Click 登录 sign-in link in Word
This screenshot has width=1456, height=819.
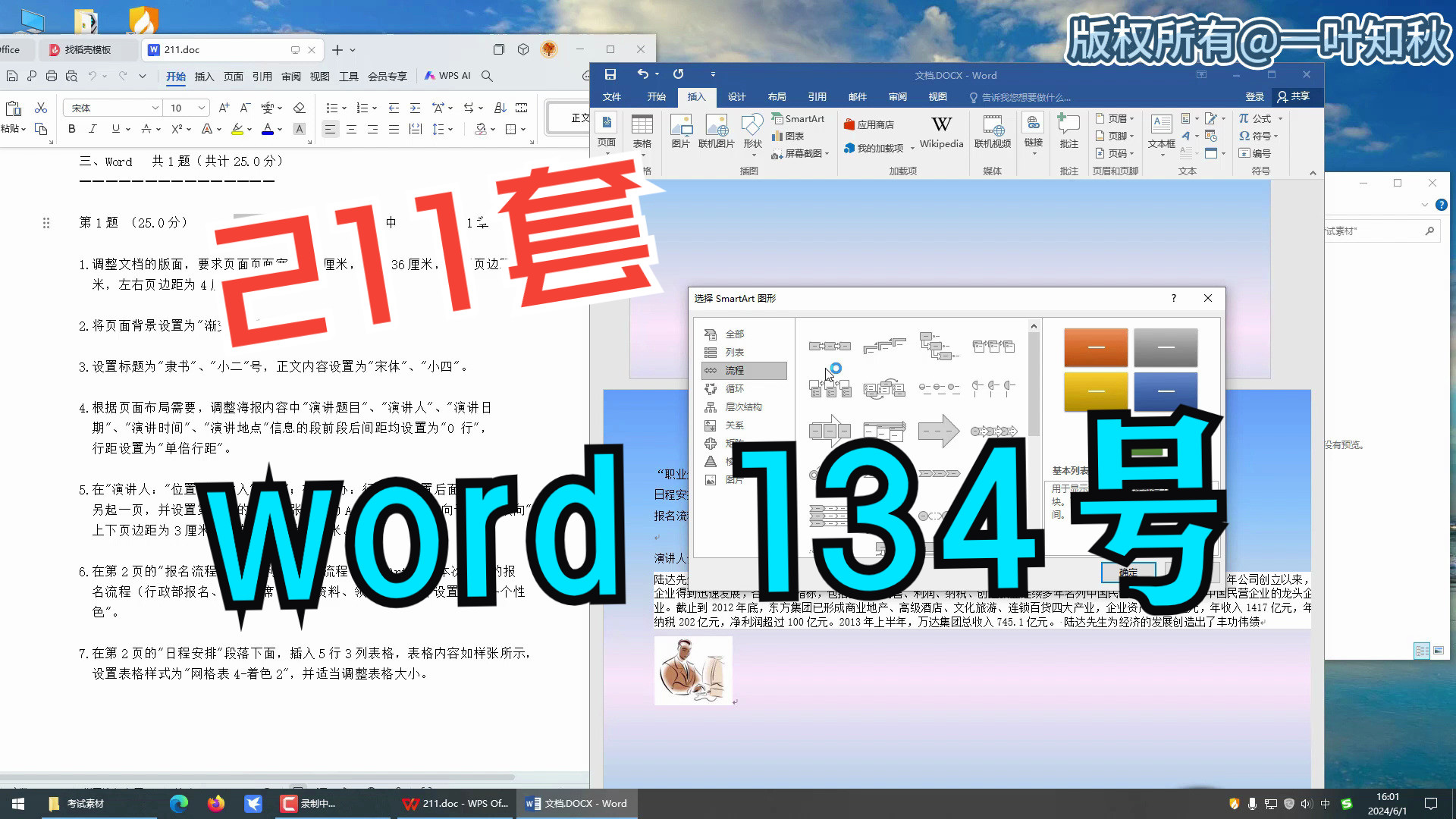pyautogui.click(x=1254, y=97)
